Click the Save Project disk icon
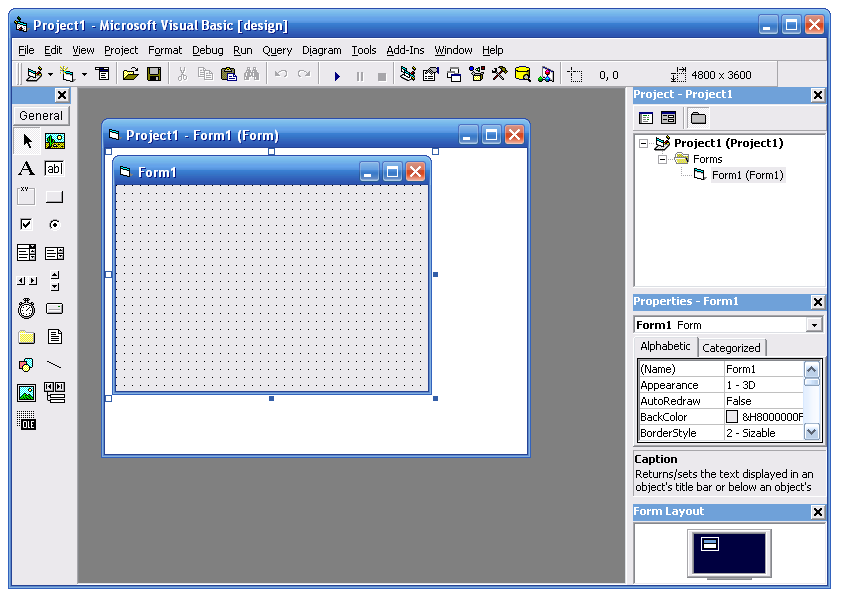The width and height of the screenshot is (841, 599). (x=154, y=74)
